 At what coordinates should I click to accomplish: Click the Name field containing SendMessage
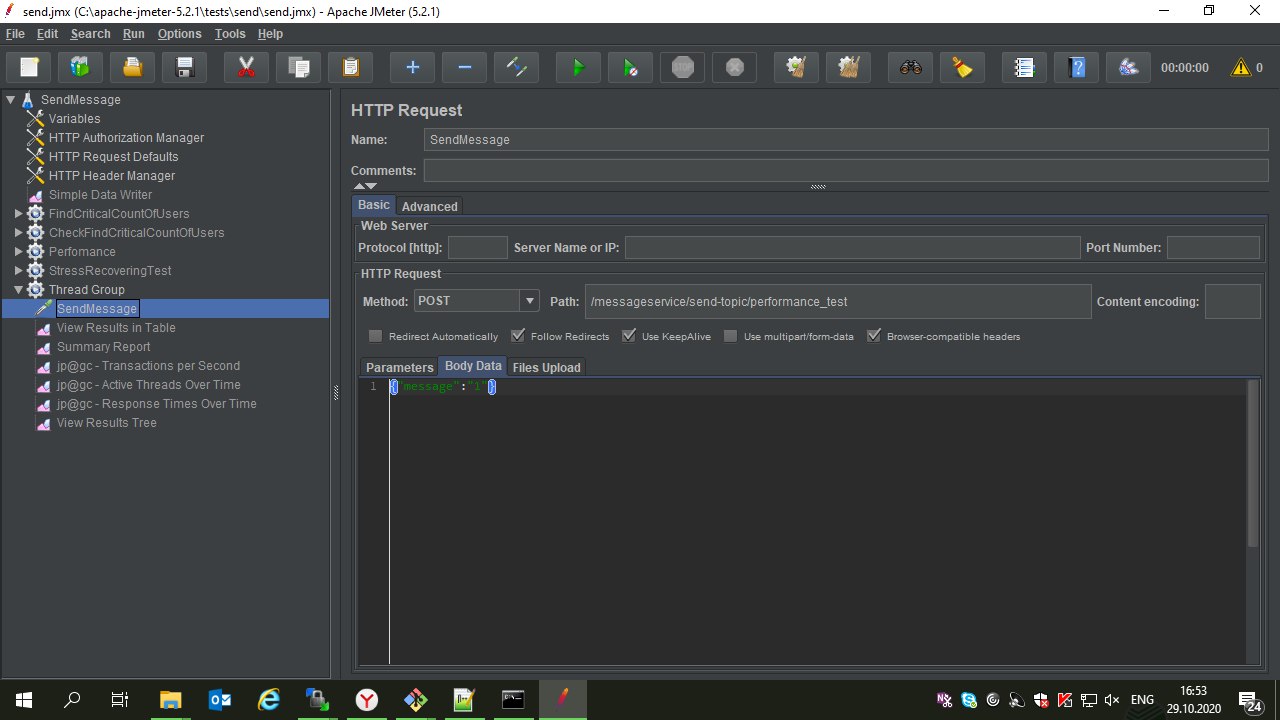[x=846, y=140]
